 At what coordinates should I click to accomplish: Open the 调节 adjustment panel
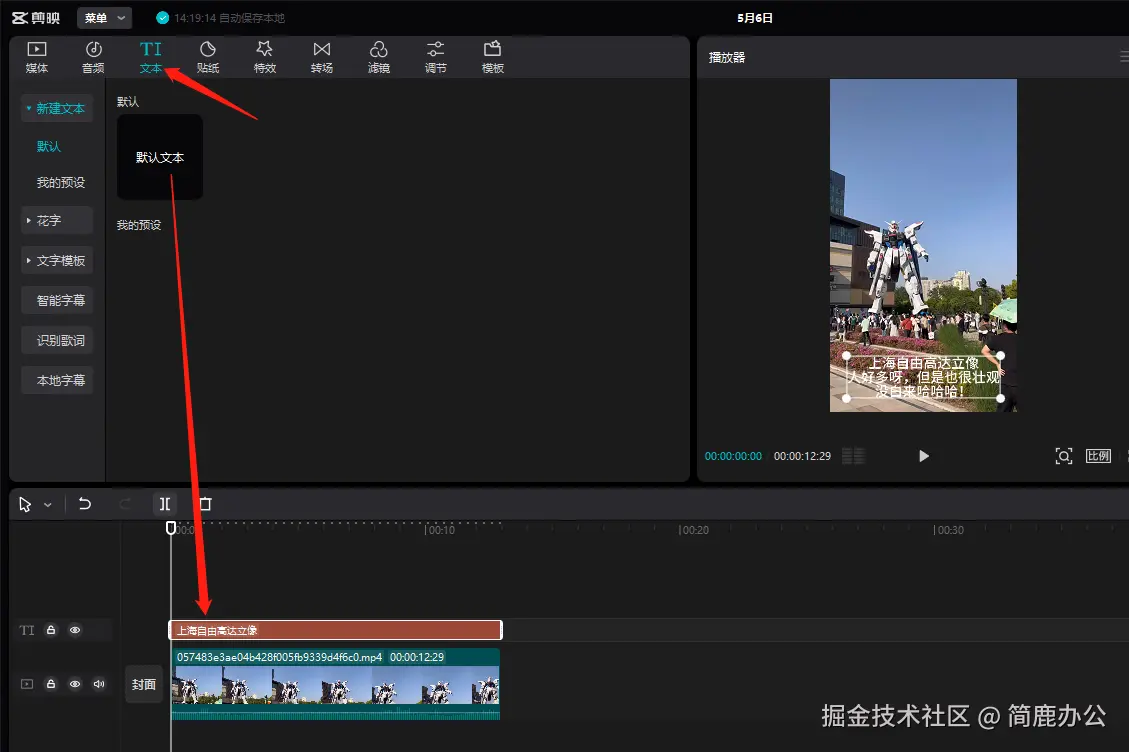point(435,56)
